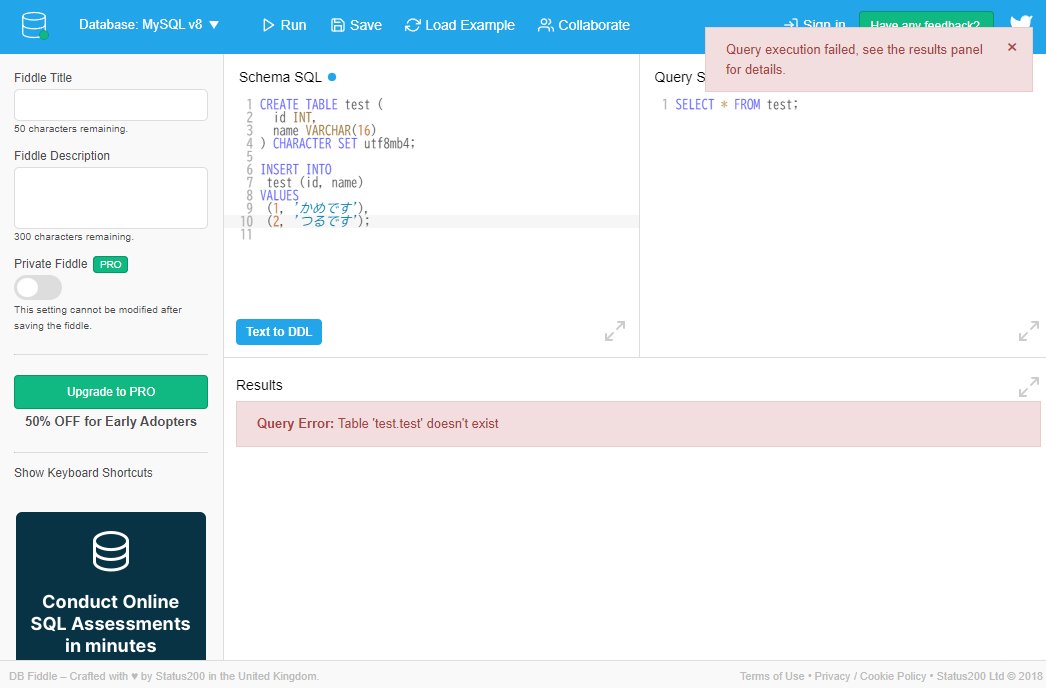
Task: Click the Conduct Online SQL Assessments ad
Action: click(111, 586)
